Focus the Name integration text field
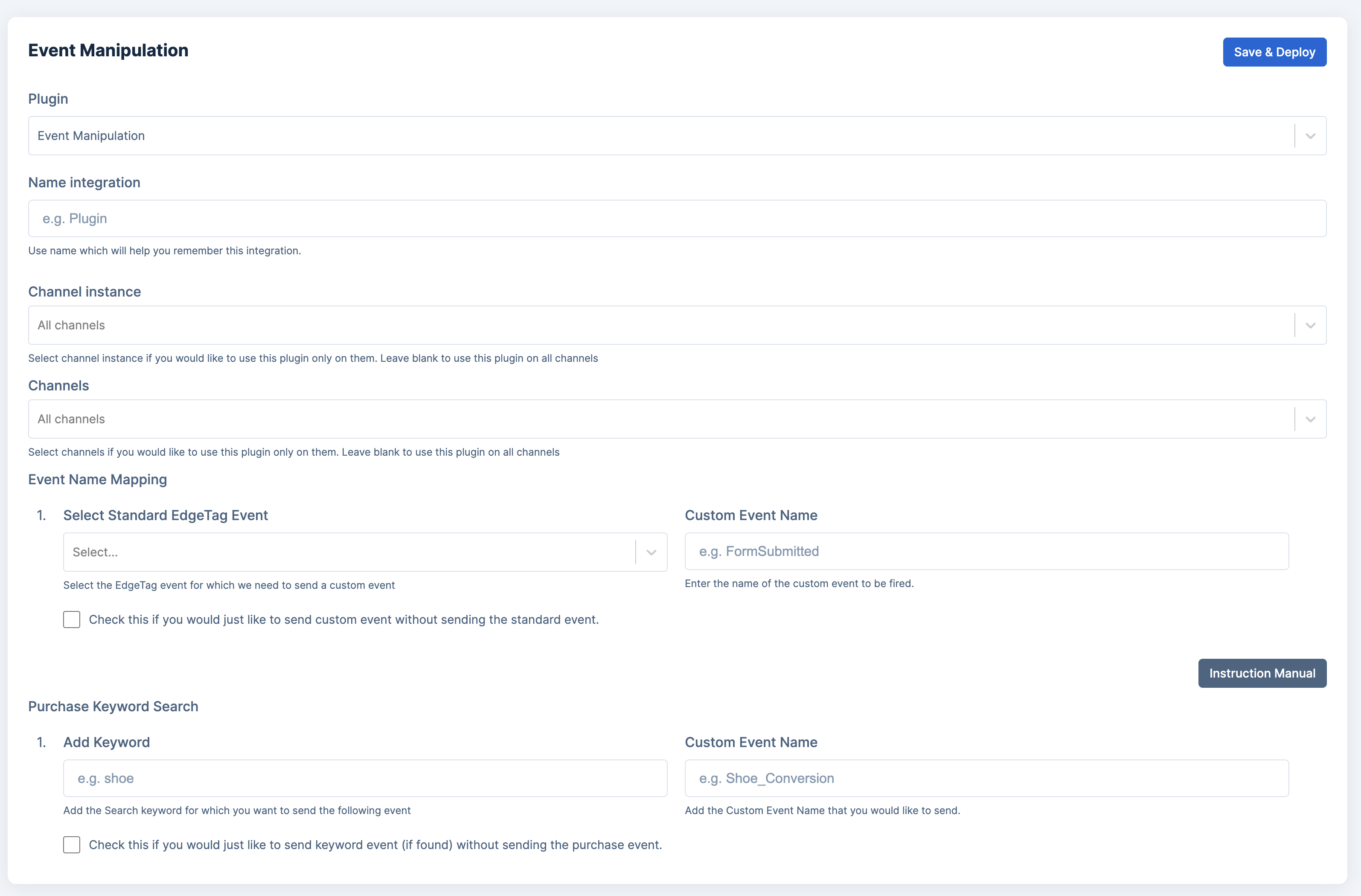Screen dimensions: 1361x896 677,218
